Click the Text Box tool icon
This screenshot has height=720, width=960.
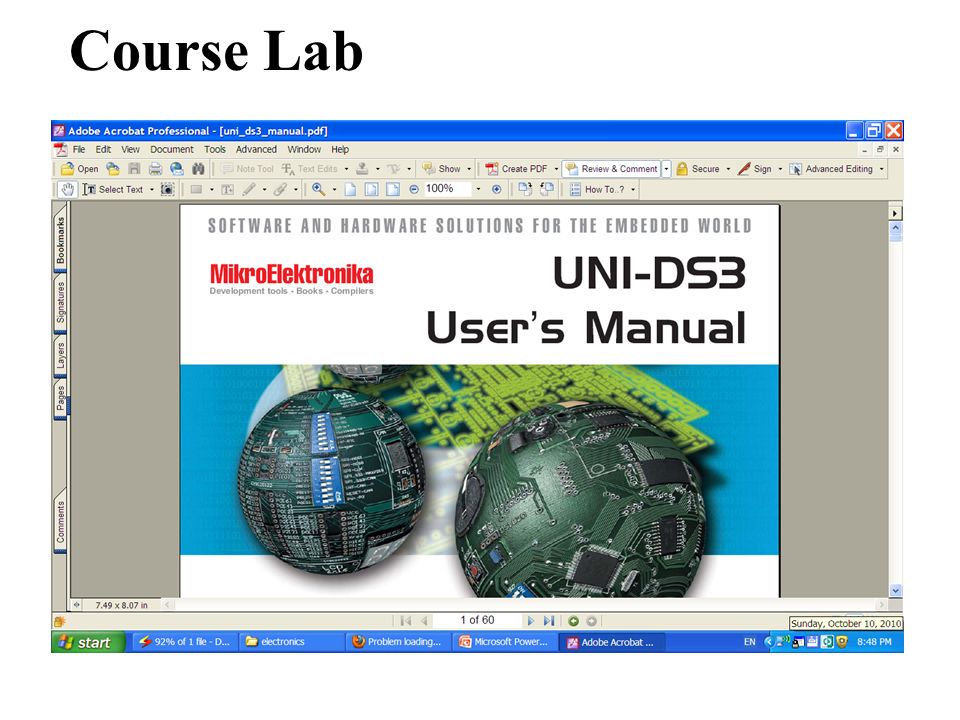(227, 190)
